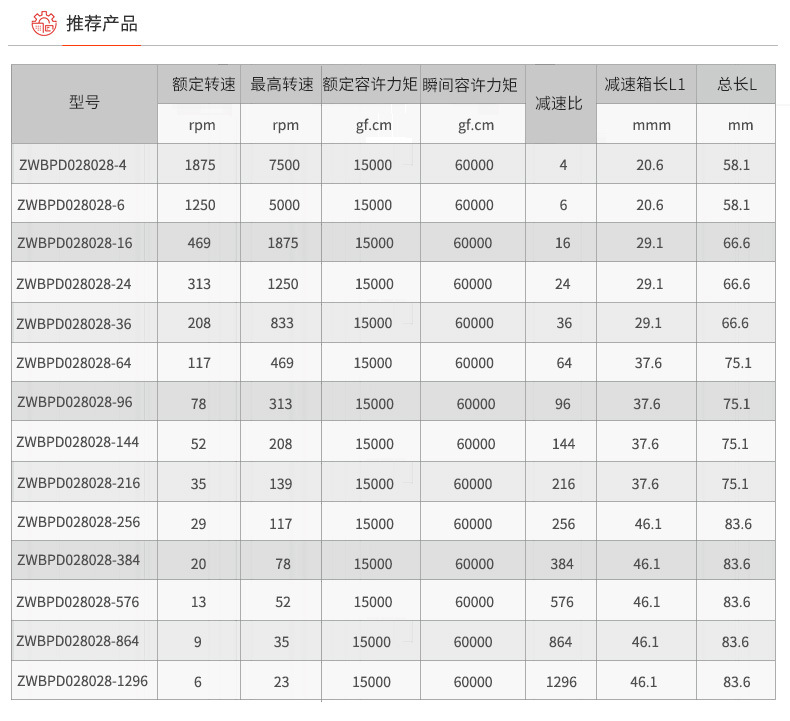
Task: Click total length 83.6 in ZWBPD028028-1296 row
Action: pos(737,682)
